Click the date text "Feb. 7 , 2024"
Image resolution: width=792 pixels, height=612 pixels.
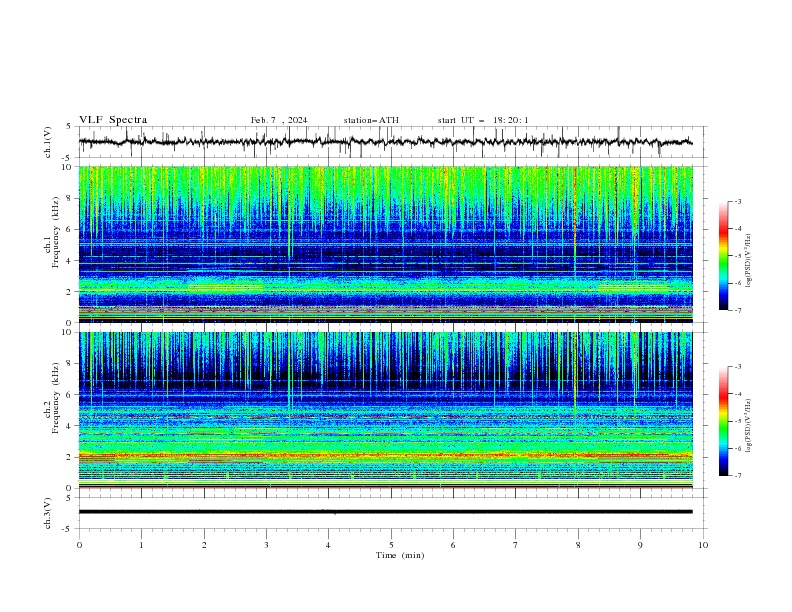[x=279, y=120]
